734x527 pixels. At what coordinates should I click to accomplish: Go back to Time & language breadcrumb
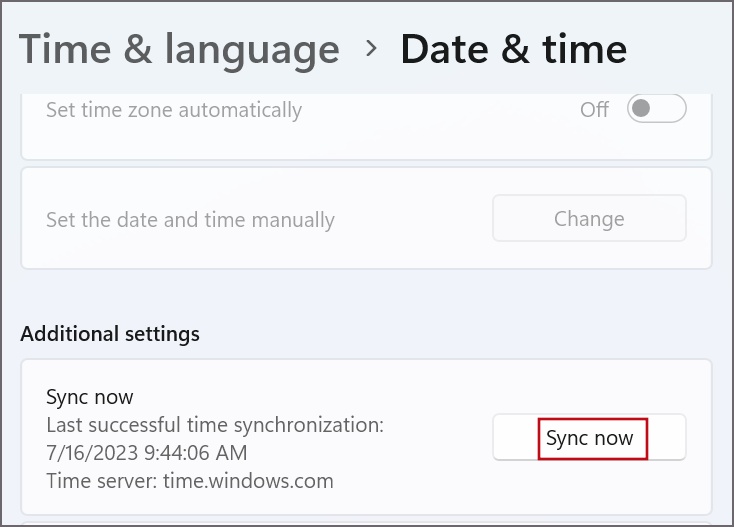coord(179,51)
